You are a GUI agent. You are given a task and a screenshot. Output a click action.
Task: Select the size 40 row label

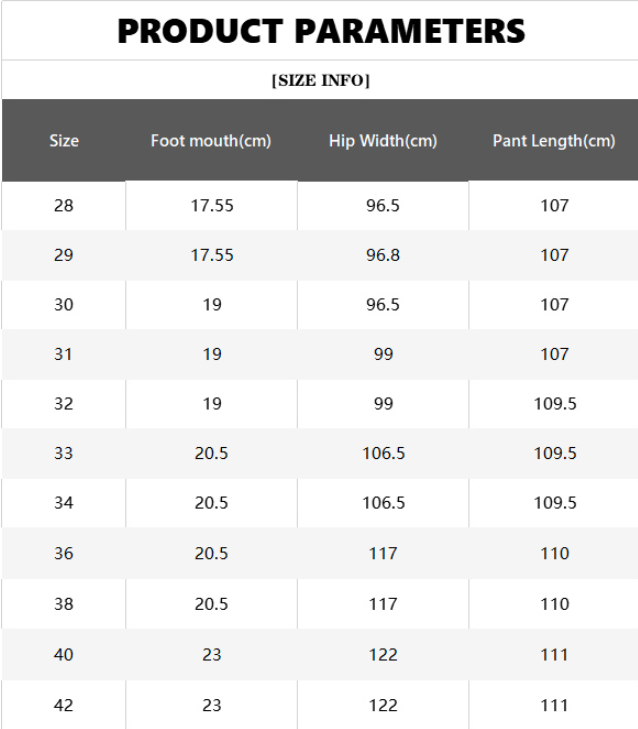[x=64, y=655]
